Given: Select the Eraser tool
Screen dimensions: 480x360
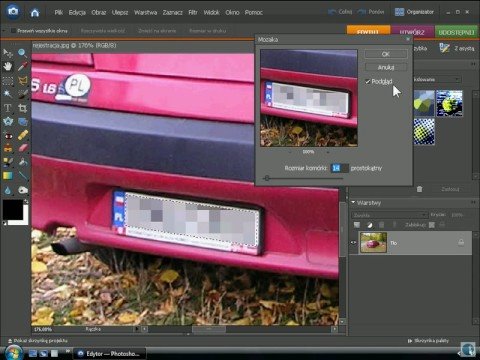Looking at the screenshot, I should (x=22, y=148).
